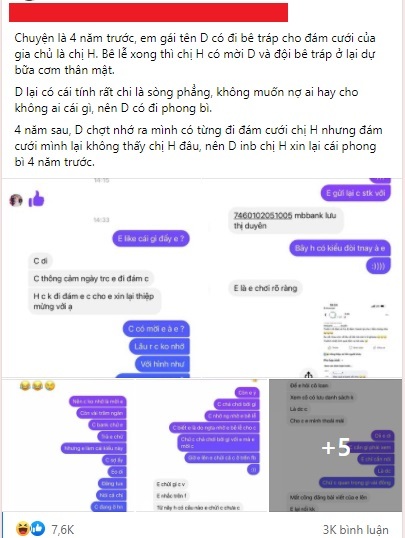Click message 'E like cái gì đấy e ?'
The width and height of the screenshot is (405, 538).
point(151,238)
